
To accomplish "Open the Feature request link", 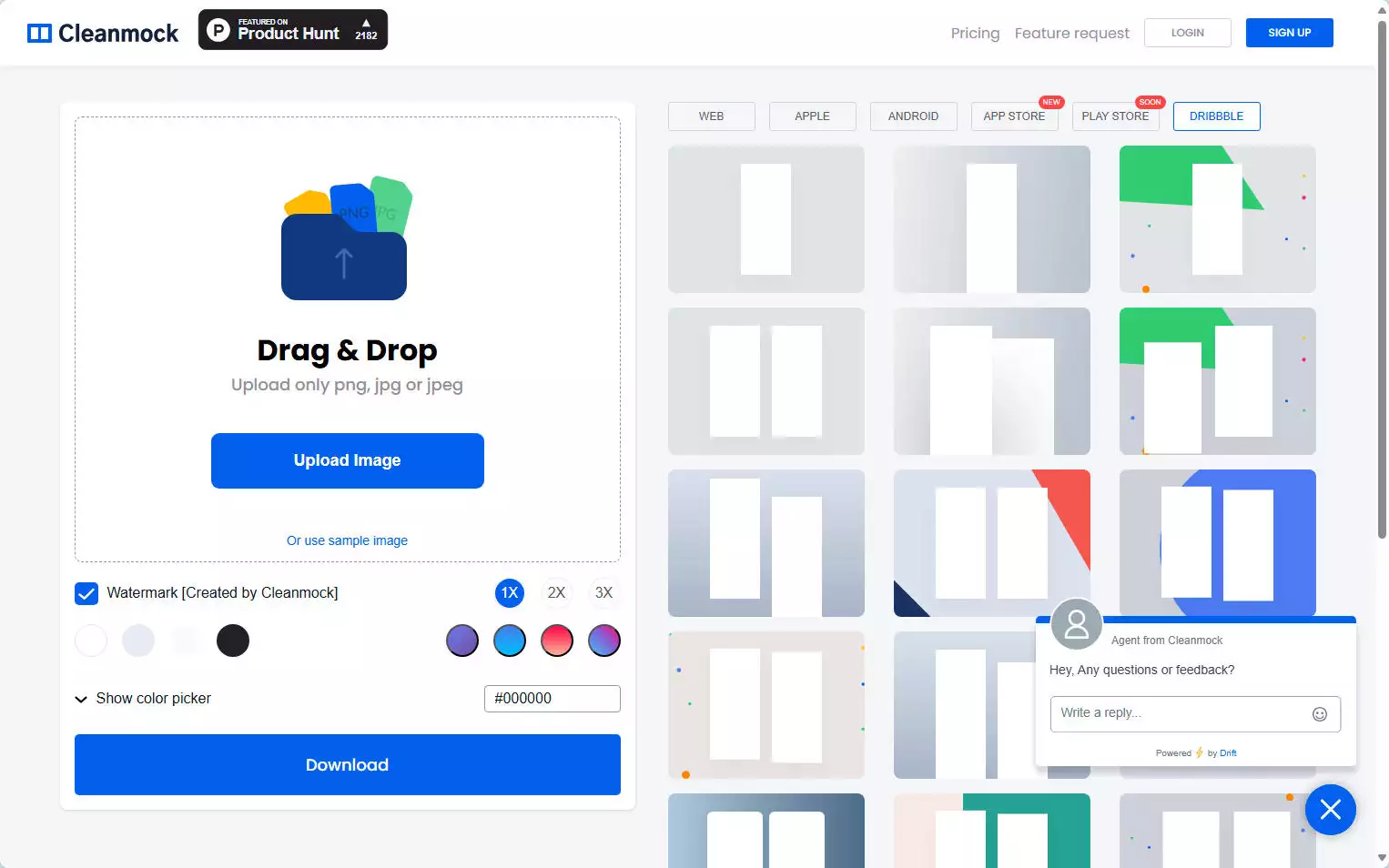I will click(1072, 34).
